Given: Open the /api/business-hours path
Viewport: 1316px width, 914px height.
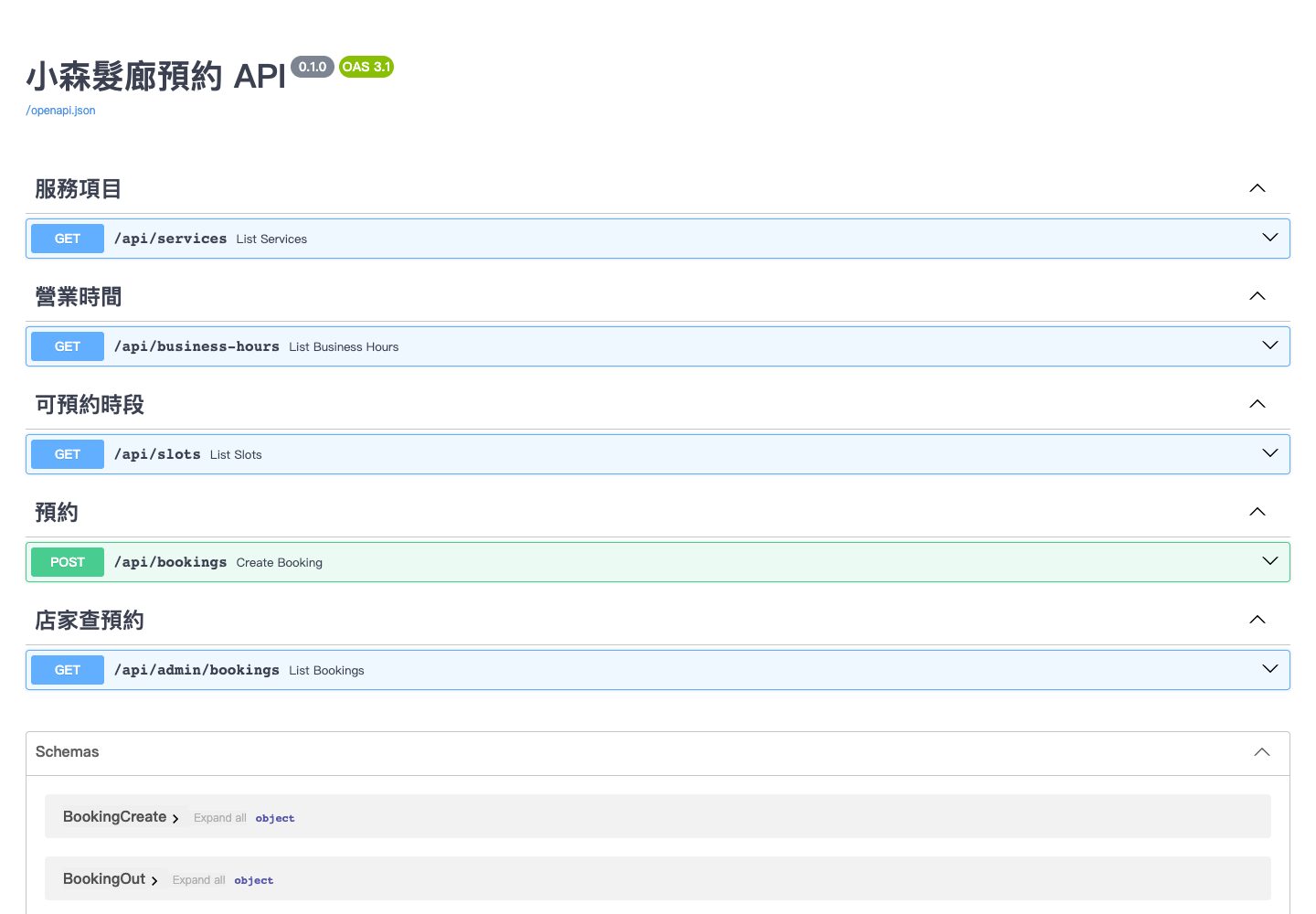Looking at the screenshot, I should click(x=196, y=346).
